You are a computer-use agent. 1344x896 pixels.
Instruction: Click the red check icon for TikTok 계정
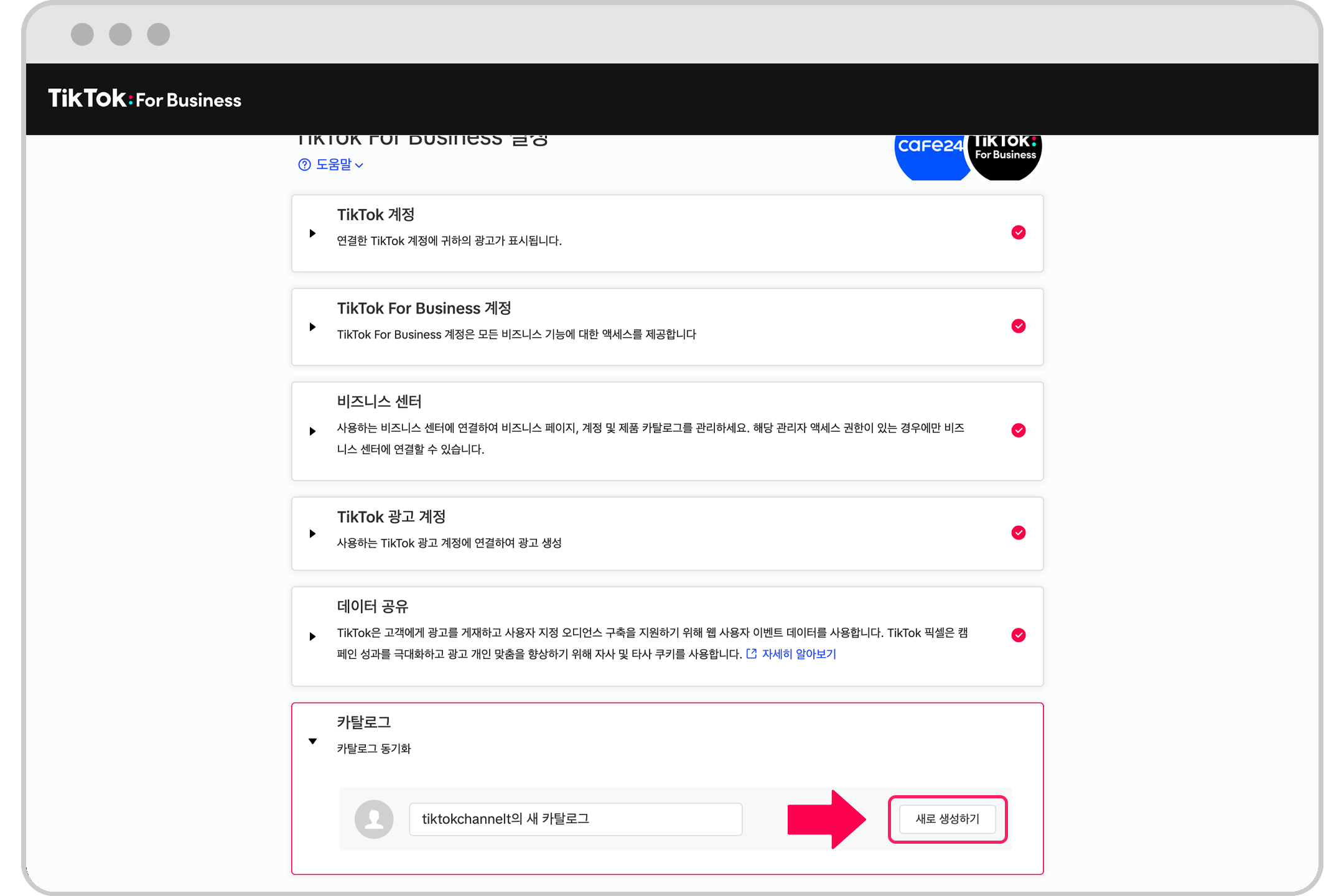click(1019, 233)
